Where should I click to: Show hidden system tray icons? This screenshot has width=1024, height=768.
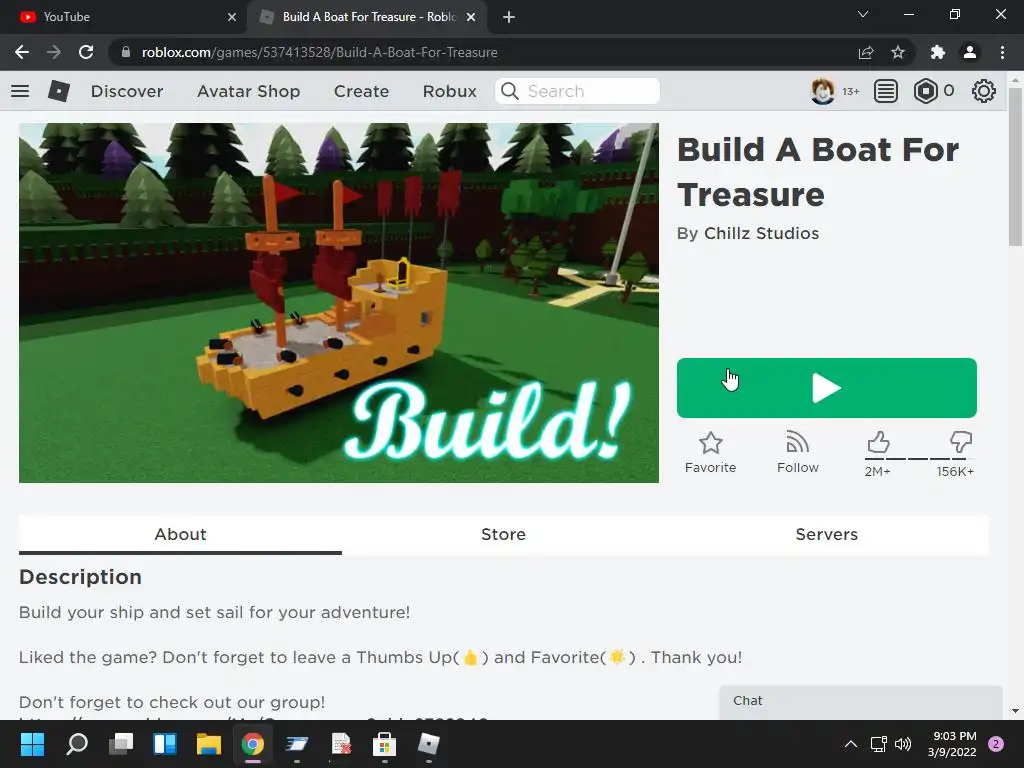[x=850, y=744]
